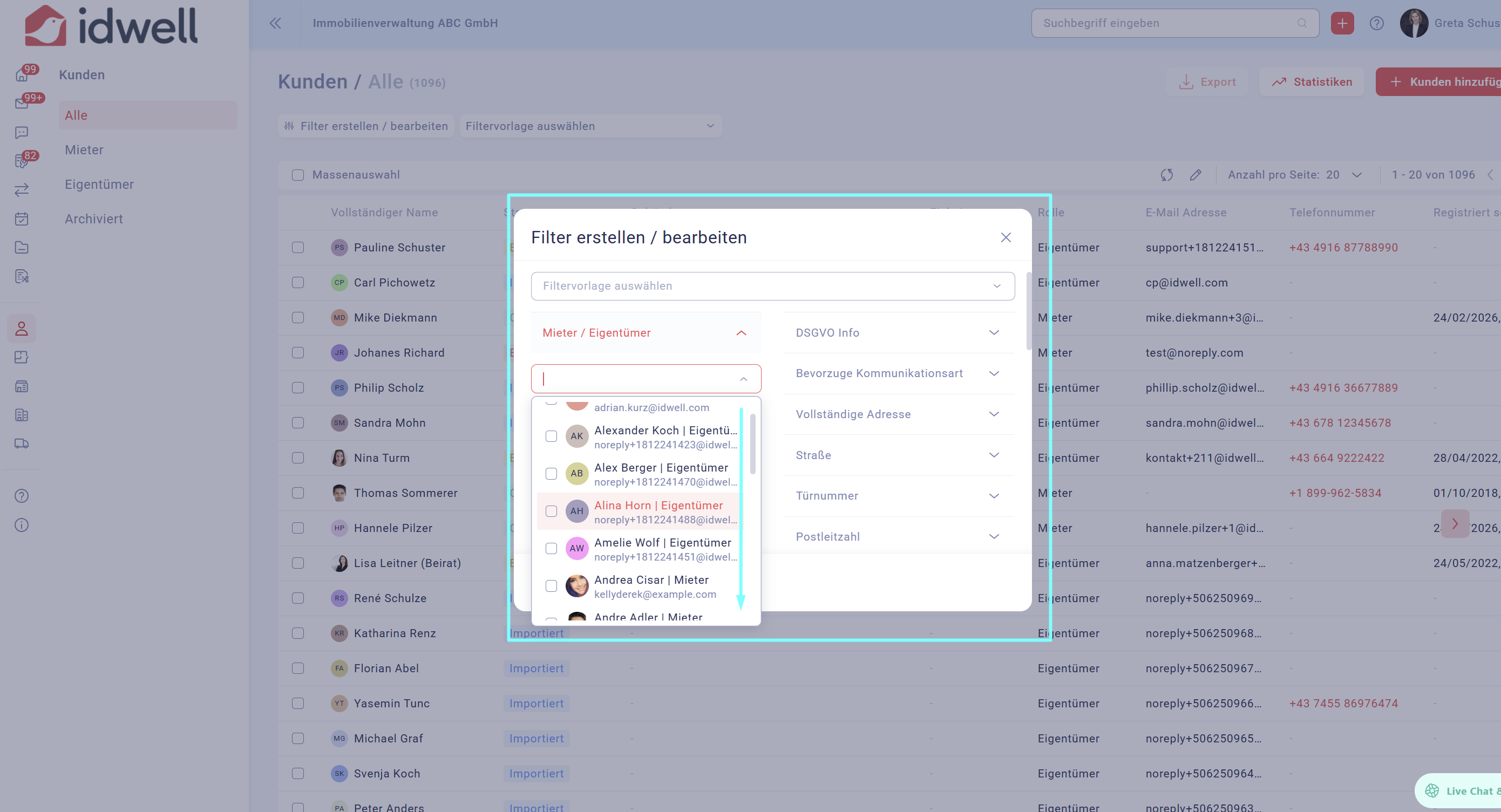The width and height of the screenshot is (1501, 812).
Task: Check the Alina Horn checkbox in dropdown
Action: pos(551,511)
